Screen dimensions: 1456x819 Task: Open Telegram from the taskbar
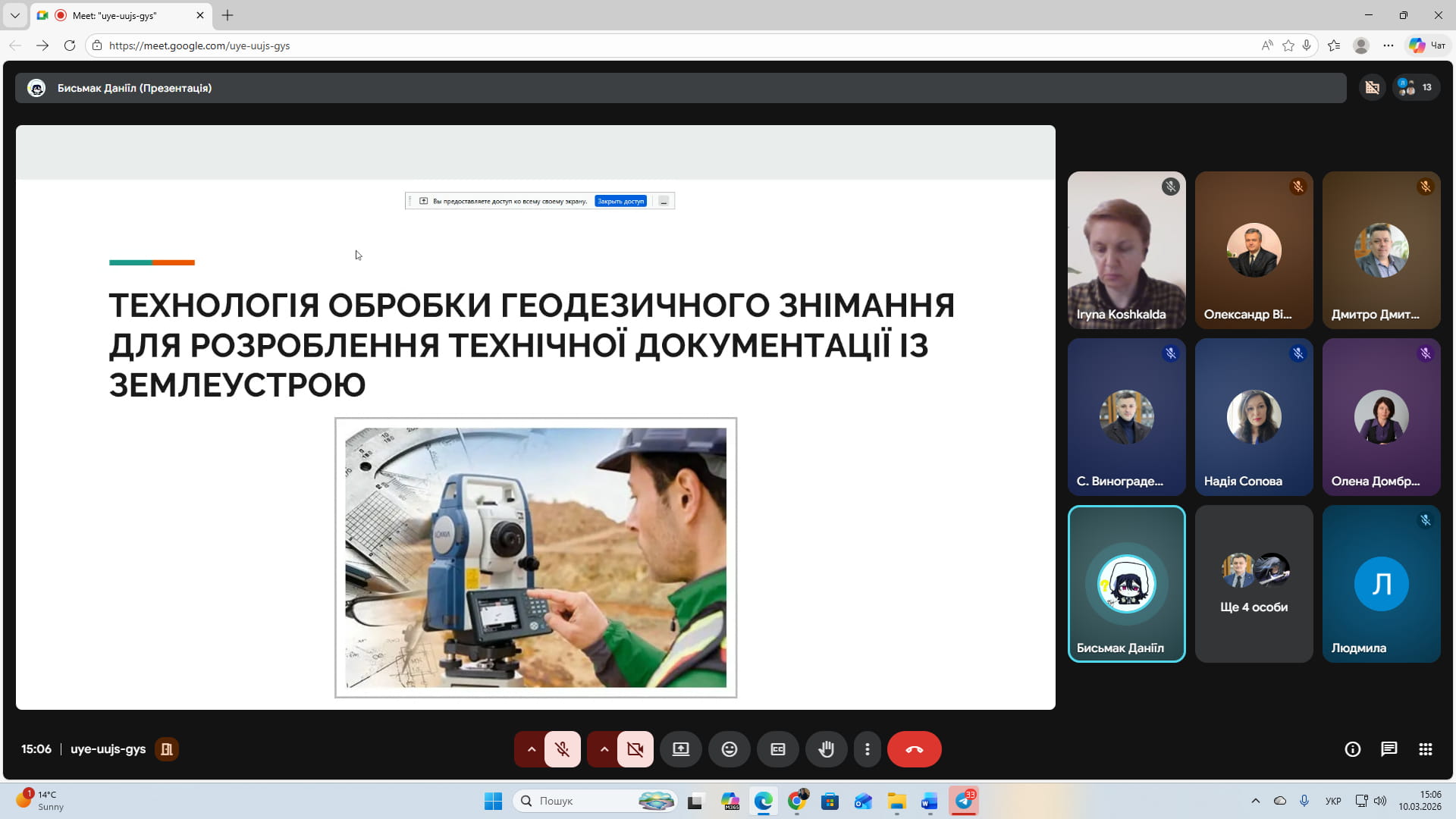[x=964, y=801]
